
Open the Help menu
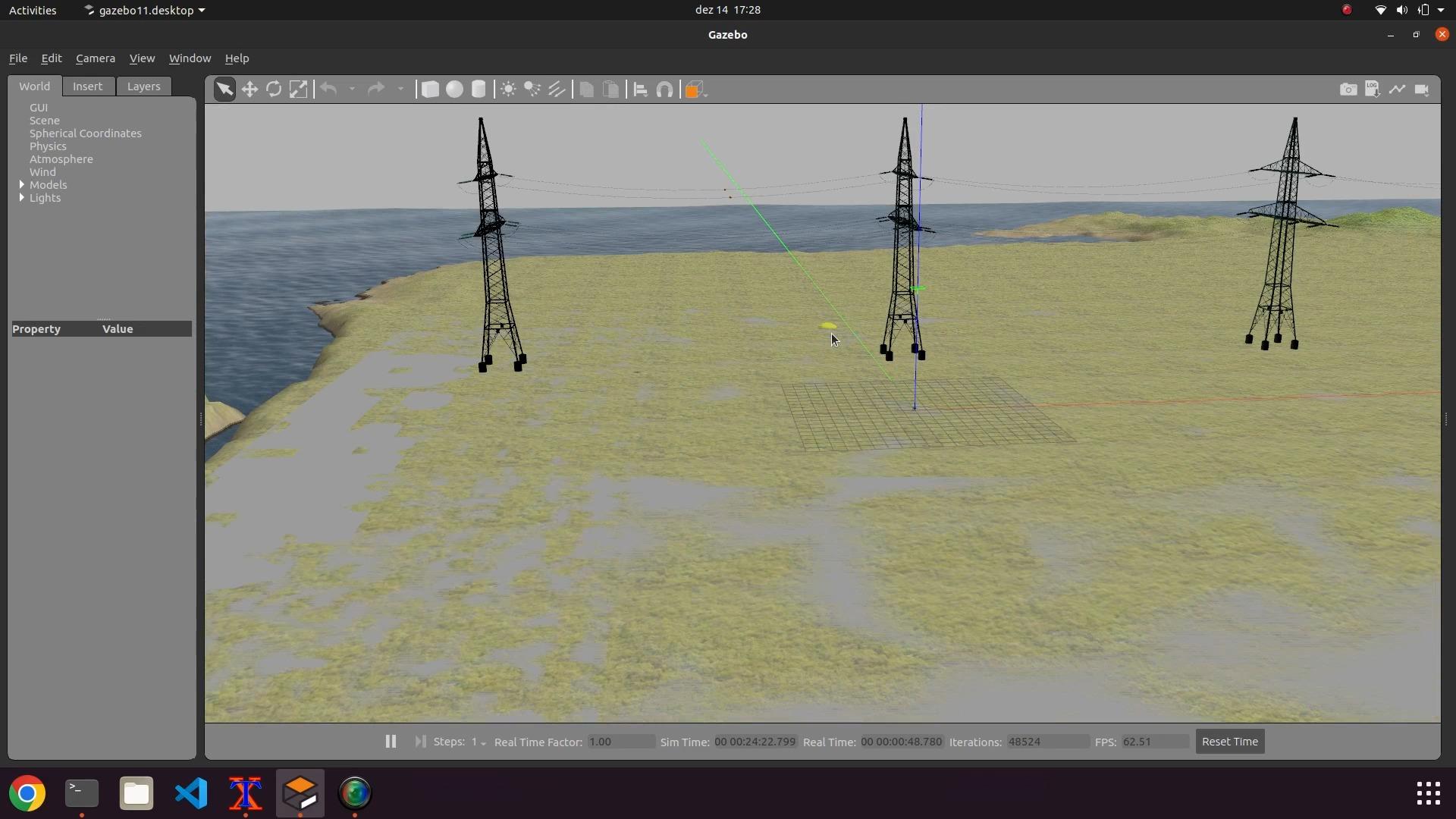tap(237, 58)
